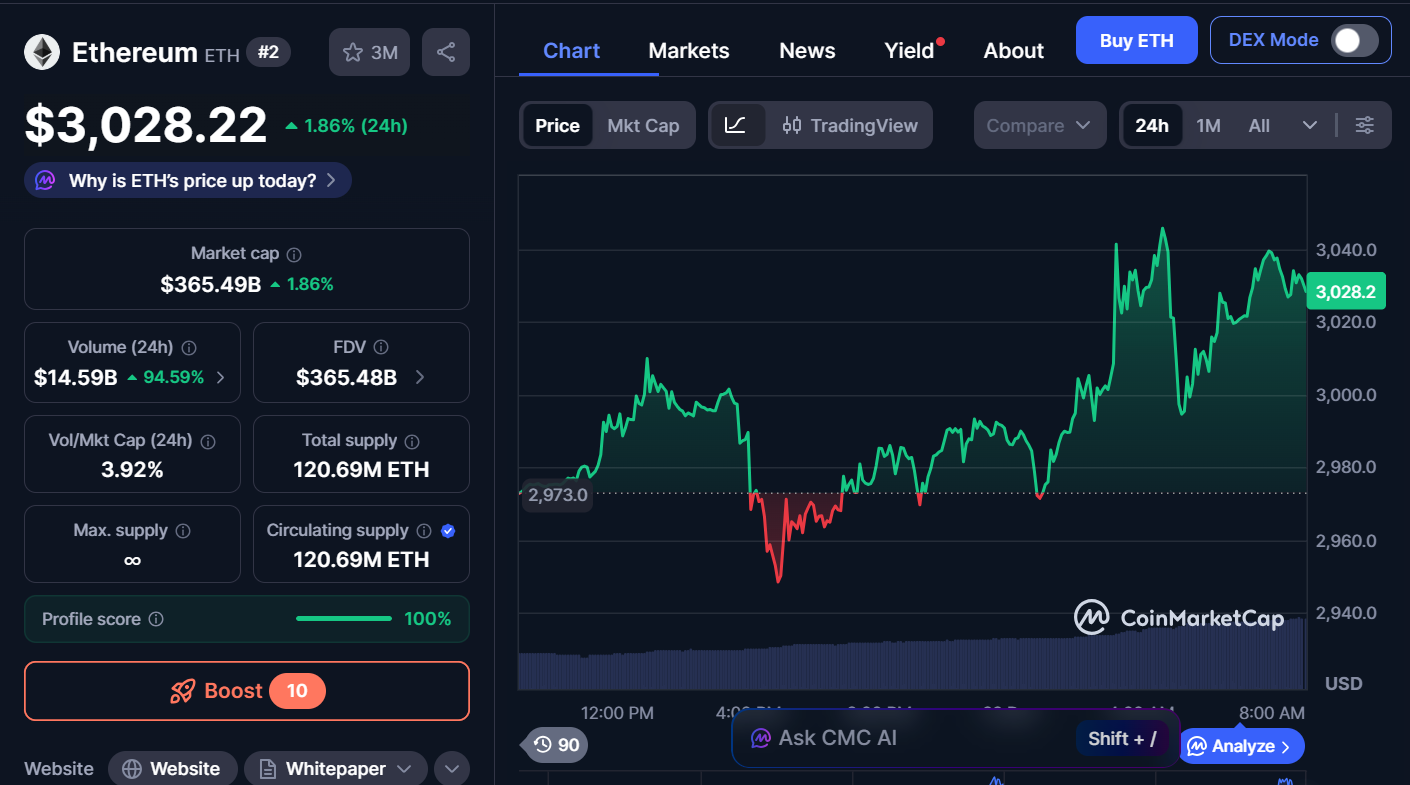Click the Buy ETH button

(x=1136, y=40)
